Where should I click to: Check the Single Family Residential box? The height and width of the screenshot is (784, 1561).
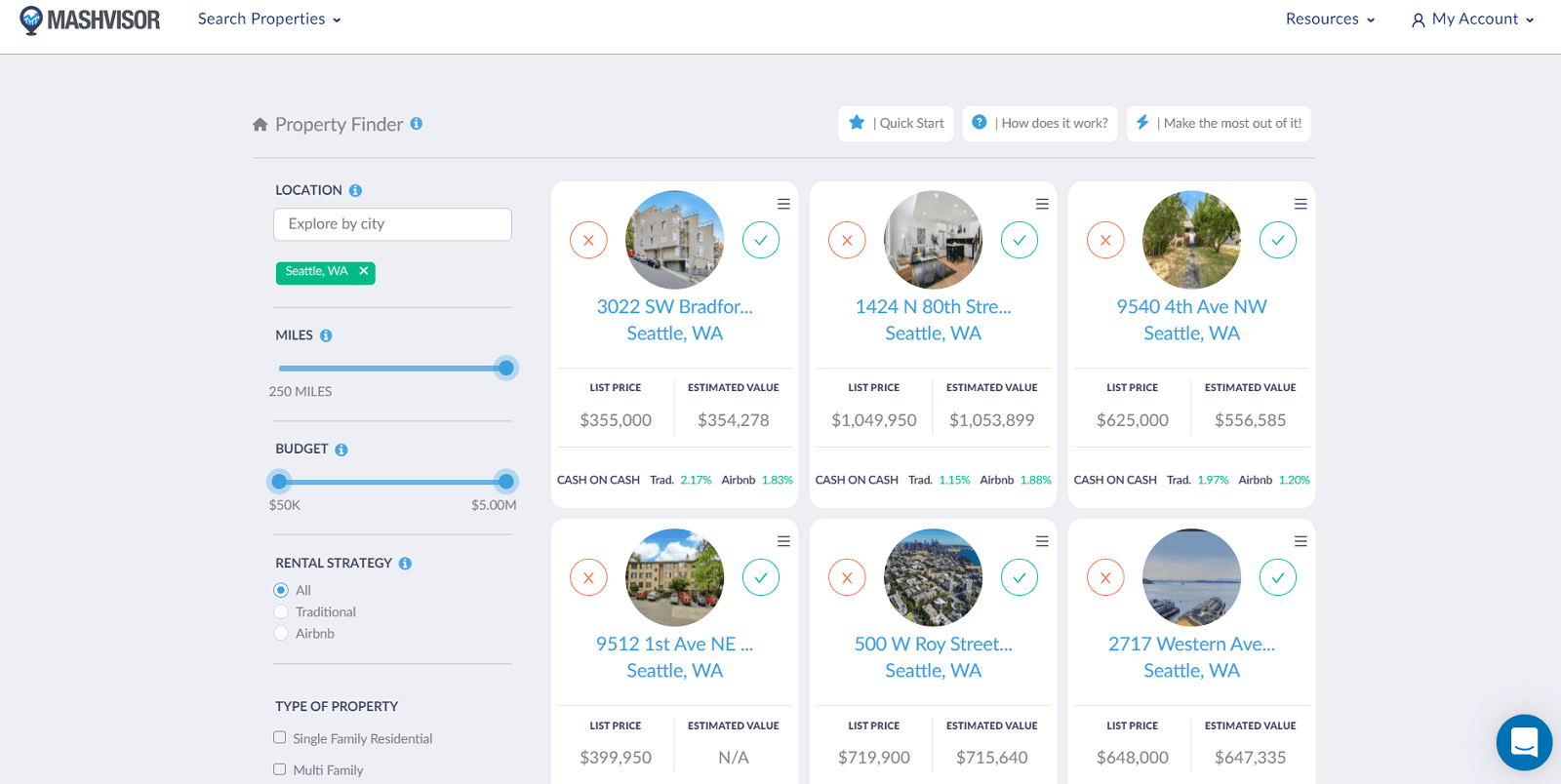pyautogui.click(x=280, y=738)
